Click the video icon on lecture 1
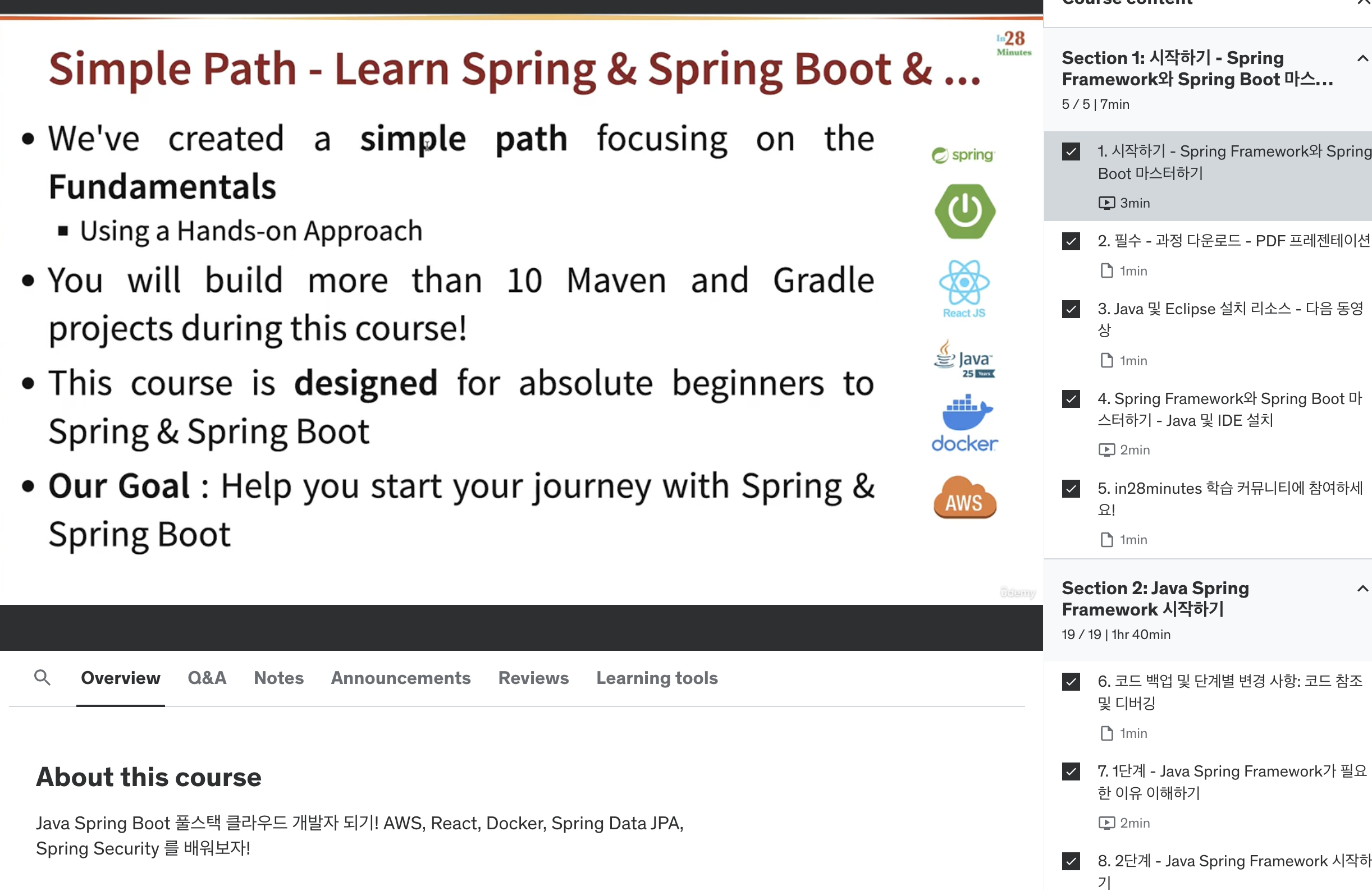Viewport: 1372px width, 891px height. click(1106, 203)
